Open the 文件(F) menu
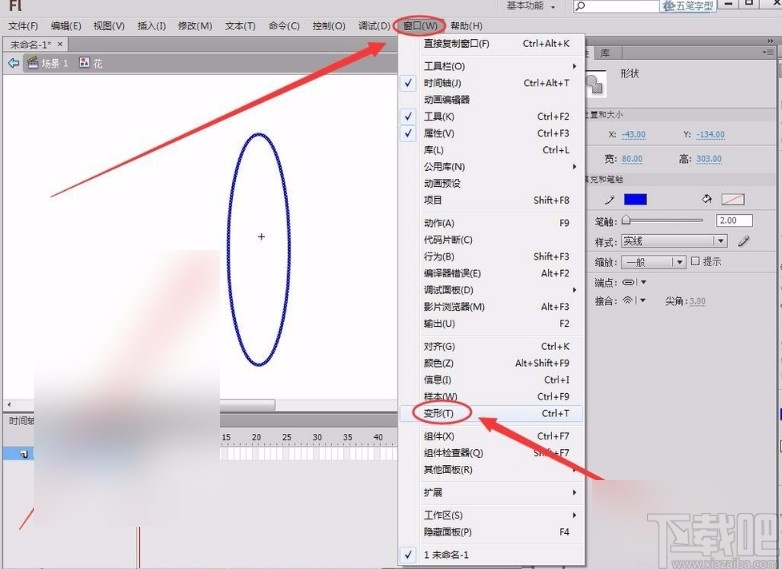Viewport: 782px width, 569px height. pyautogui.click(x=23, y=26)
